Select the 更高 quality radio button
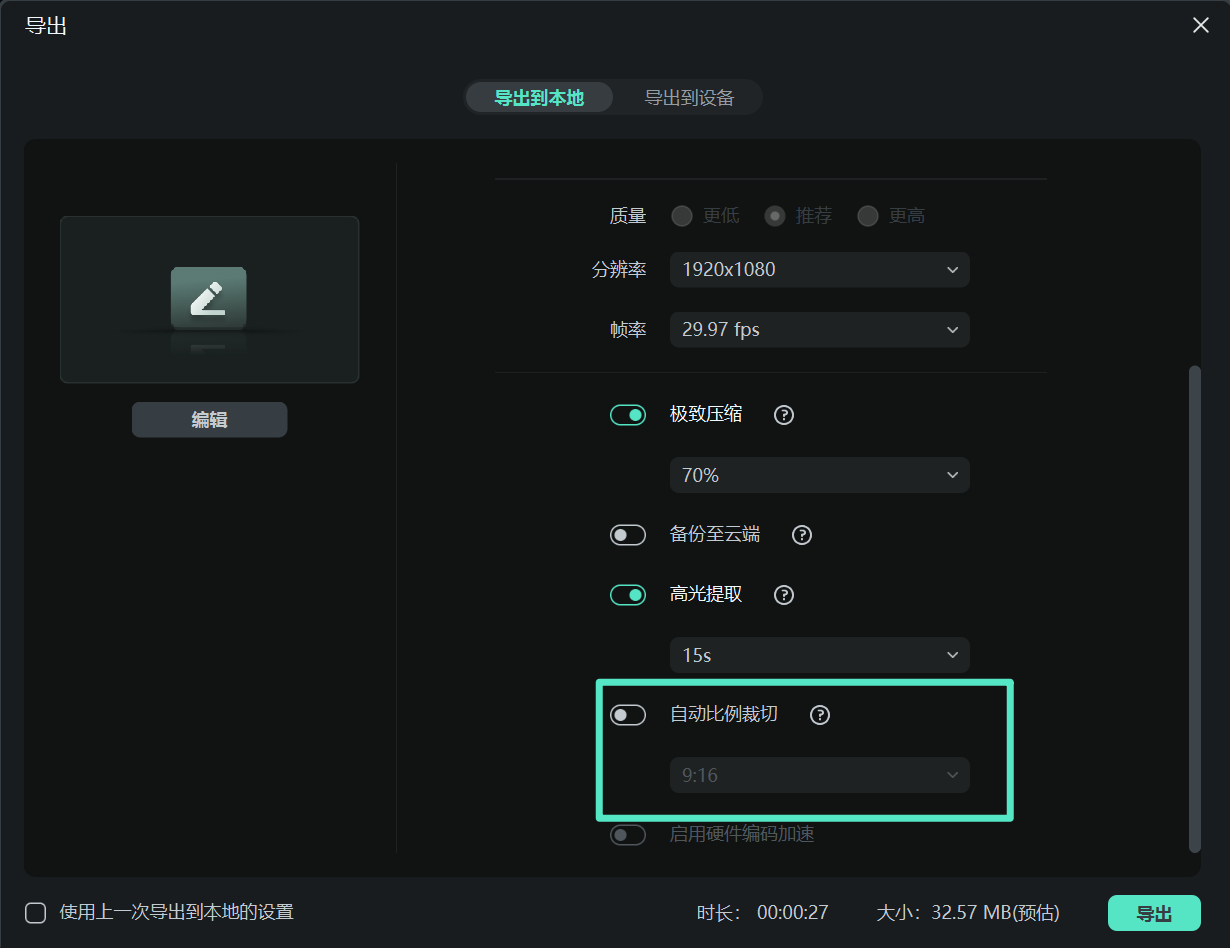This screenshot has width=1230, height=948. click(x=867, y=215)
